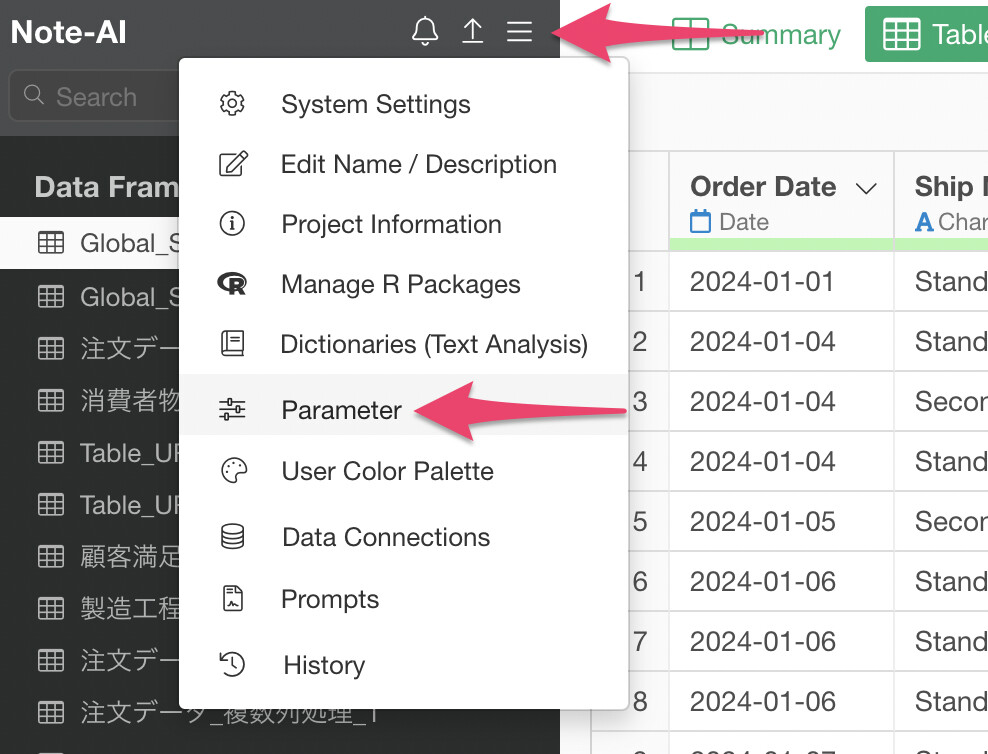Click the upload/publish arrow icon
Image resolution: width=988 pixels, height=754 pixels.
tap(473, 31)
